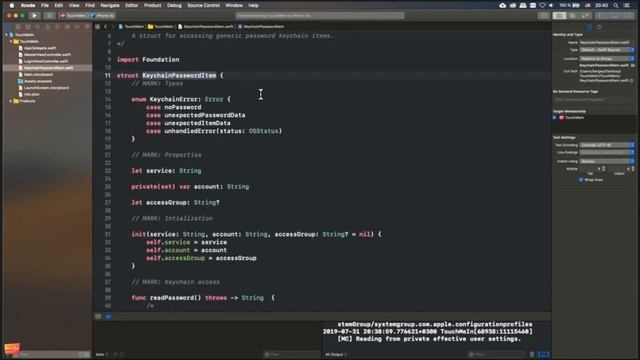Toggle the variables view pane button
Image resolution: width=640 pixels, height=360 pixels.
tap(541, 354)
